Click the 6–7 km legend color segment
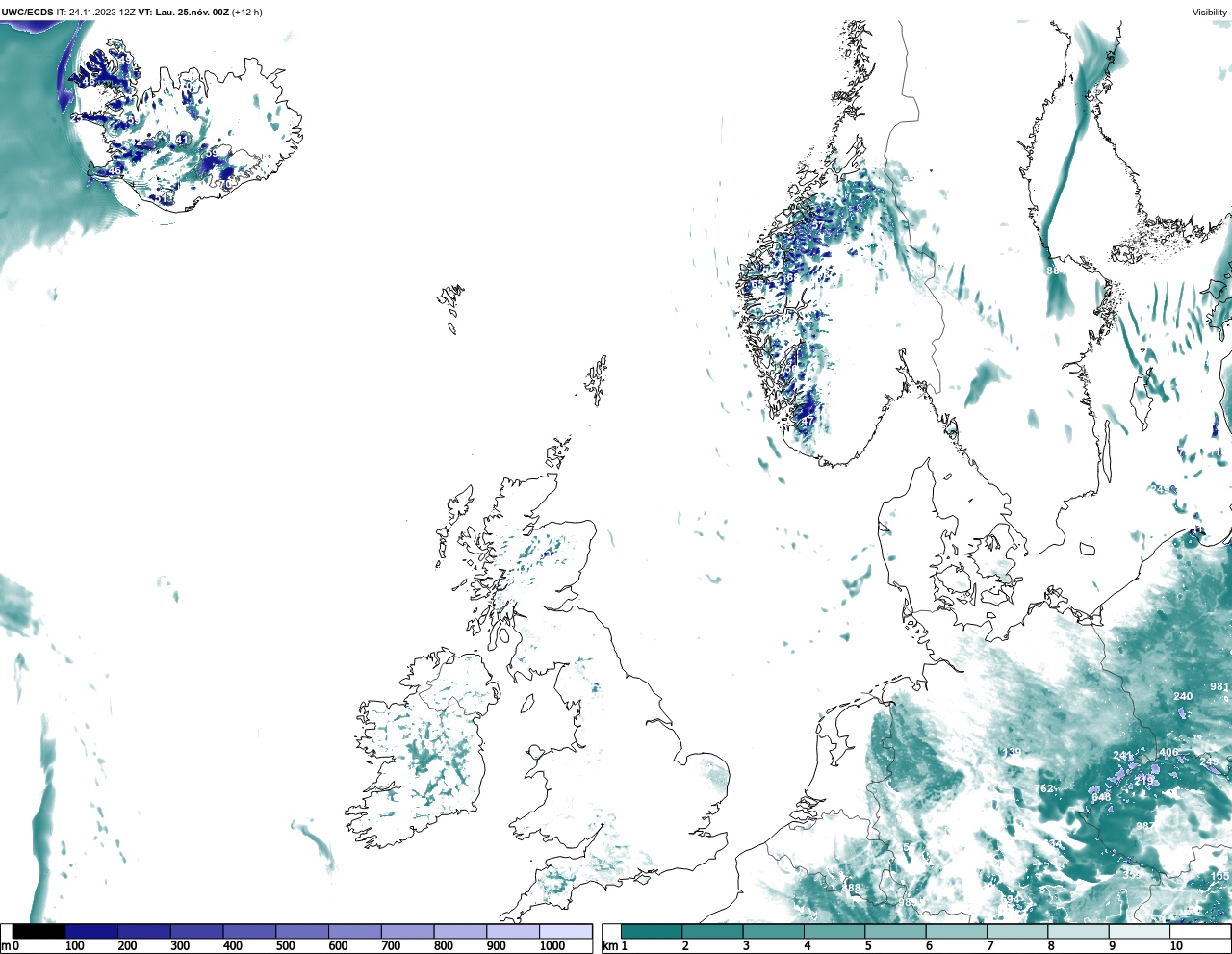This screenshot has height=954, width=1232. pyautogui.click(x=957, y=931)
